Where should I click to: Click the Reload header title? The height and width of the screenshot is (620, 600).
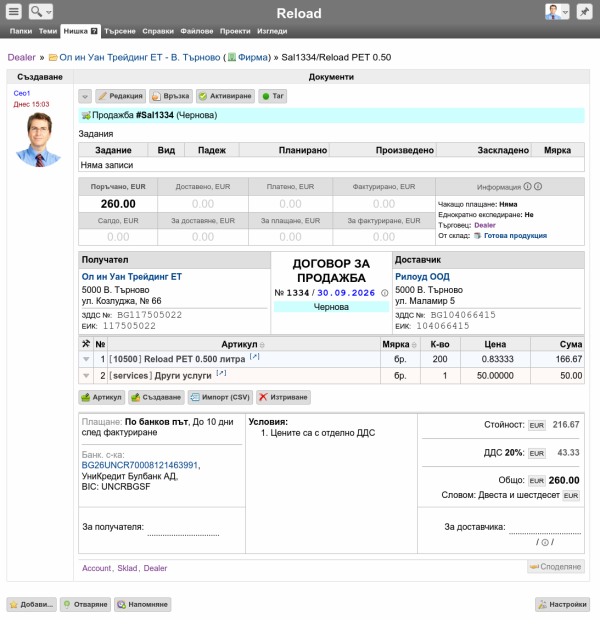pos(299,13)
